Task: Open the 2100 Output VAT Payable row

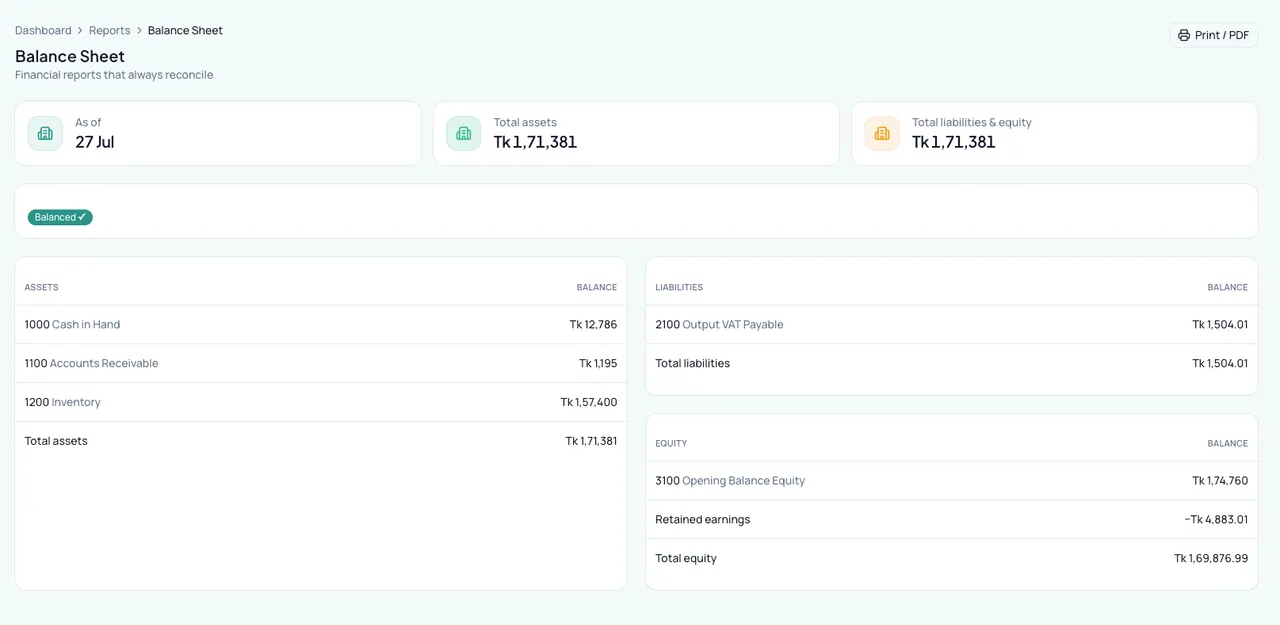Action: pyautogui.click(x=952, y=324)
